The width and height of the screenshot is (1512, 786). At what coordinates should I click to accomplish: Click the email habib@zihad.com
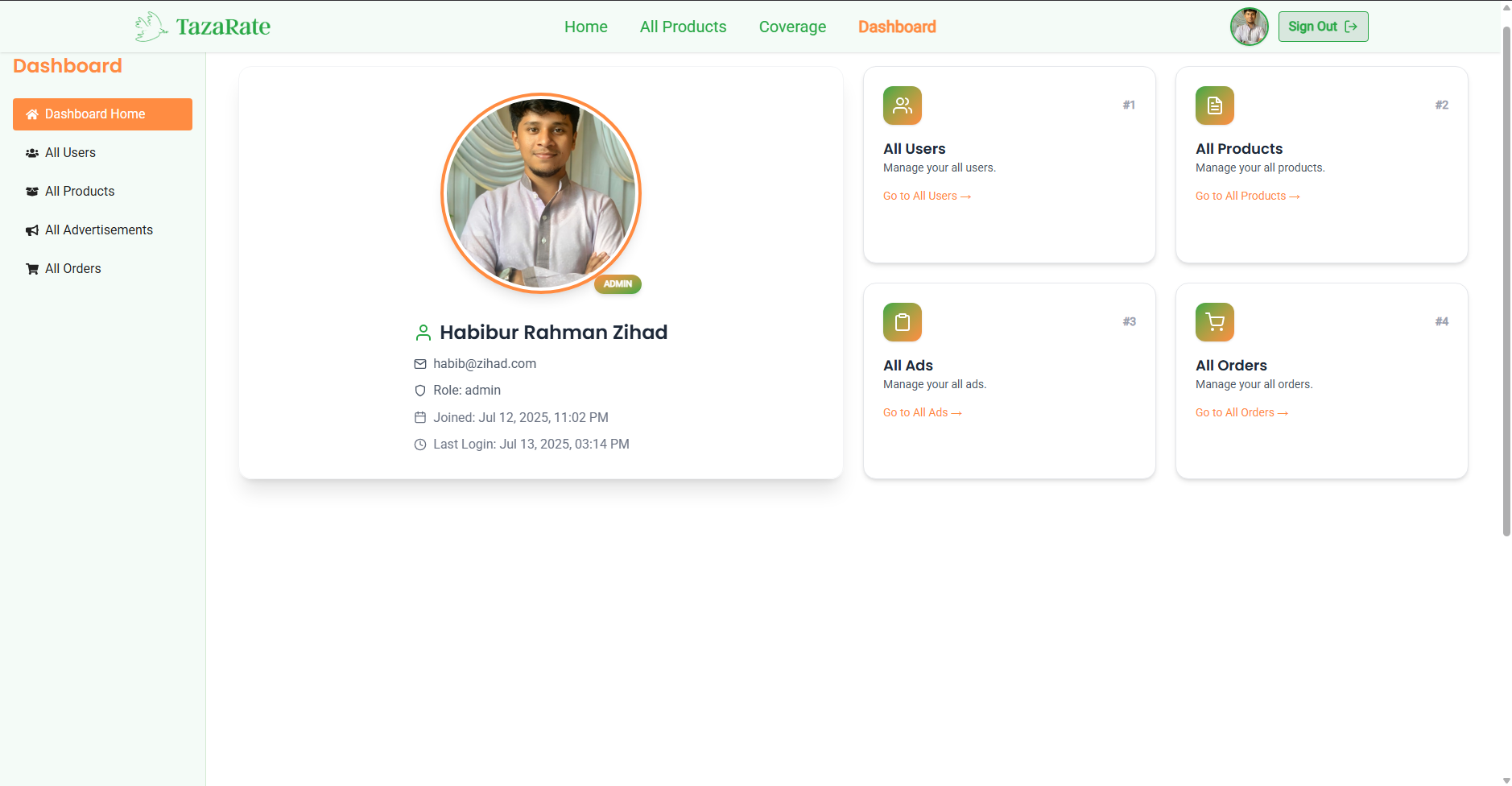click(x=485, y=364)
